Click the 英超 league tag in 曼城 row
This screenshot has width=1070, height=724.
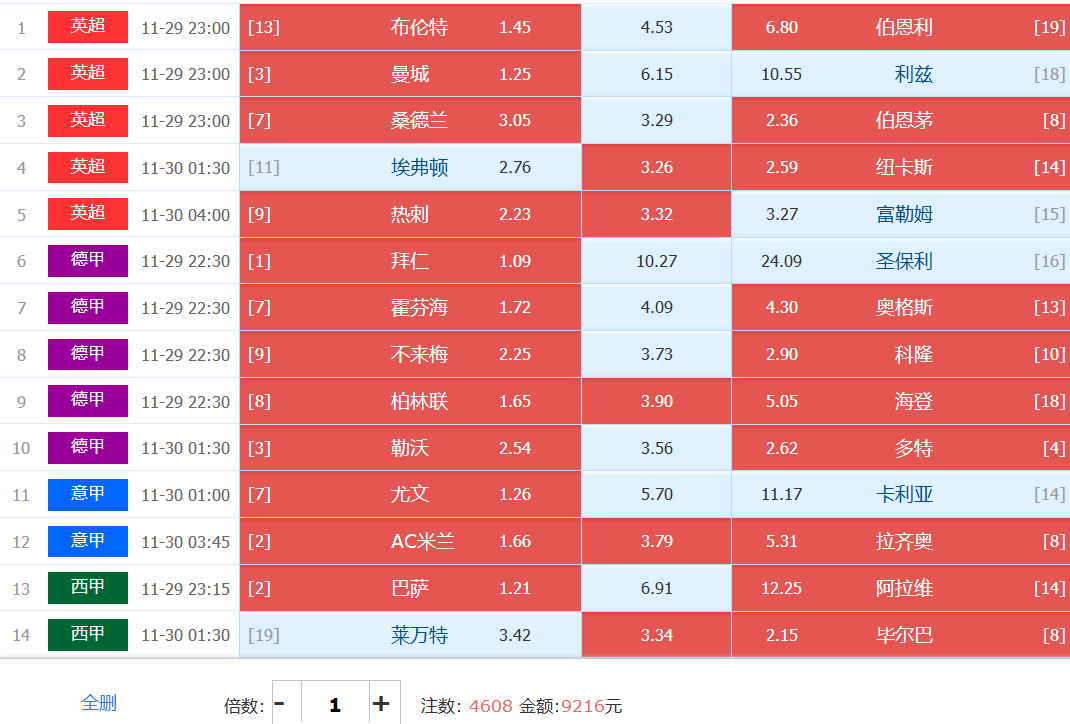88,74
